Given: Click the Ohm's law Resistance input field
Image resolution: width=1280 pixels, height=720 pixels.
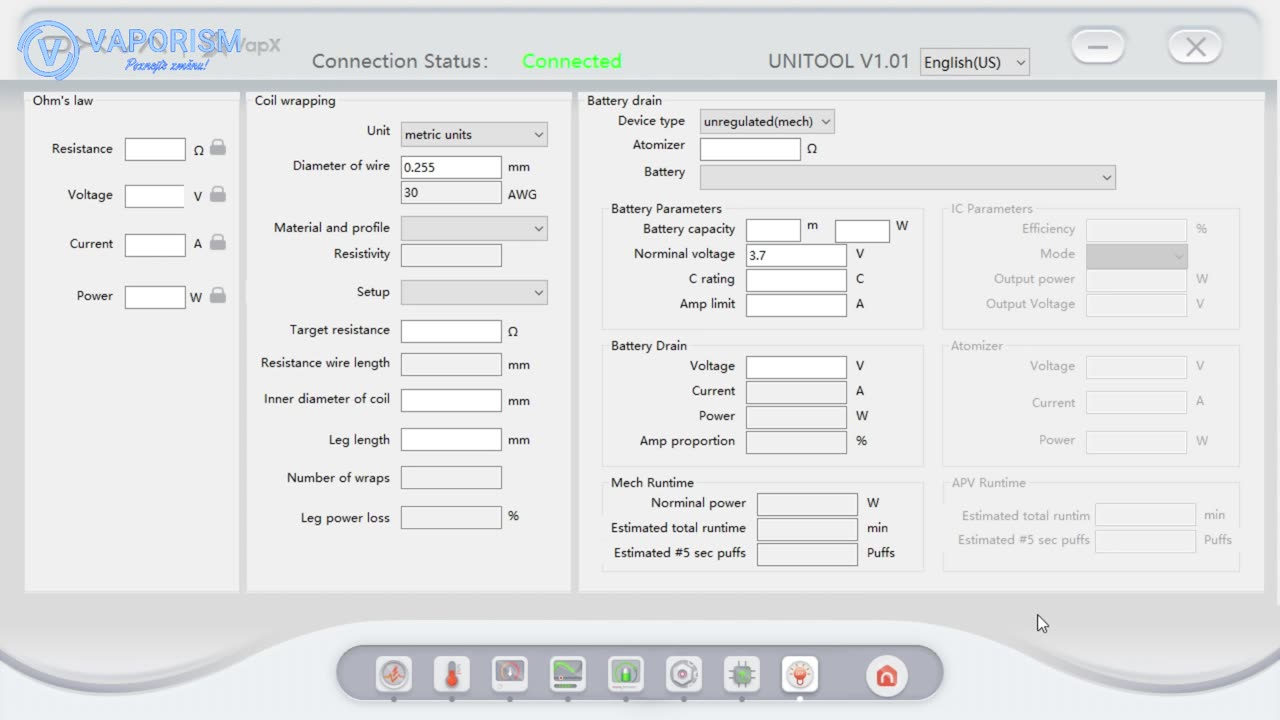Looking at the screenshot, I should (x=155, y=150).
